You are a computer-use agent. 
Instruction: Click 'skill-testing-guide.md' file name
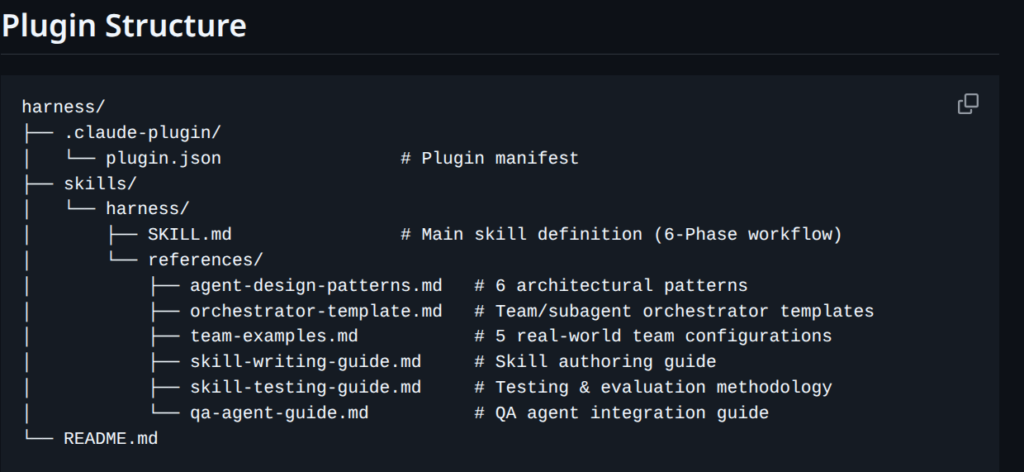306,387
